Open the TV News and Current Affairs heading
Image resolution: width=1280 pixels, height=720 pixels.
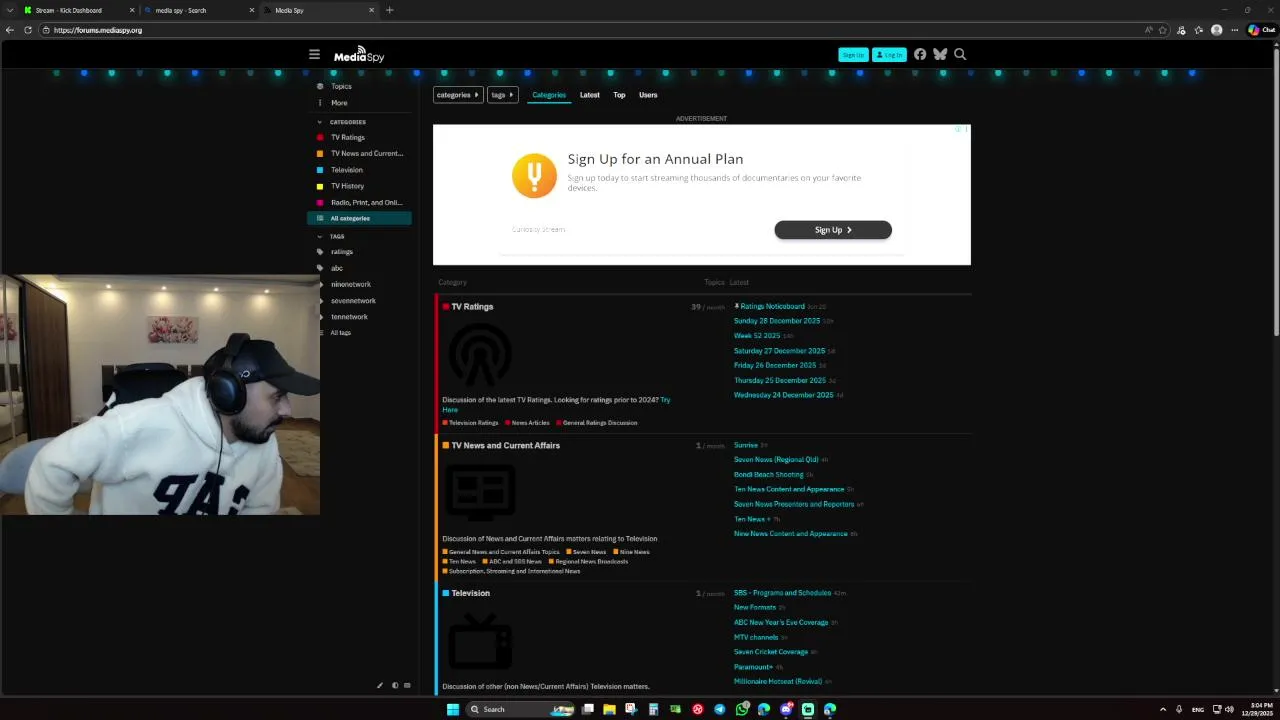click(x=505, y=445)
